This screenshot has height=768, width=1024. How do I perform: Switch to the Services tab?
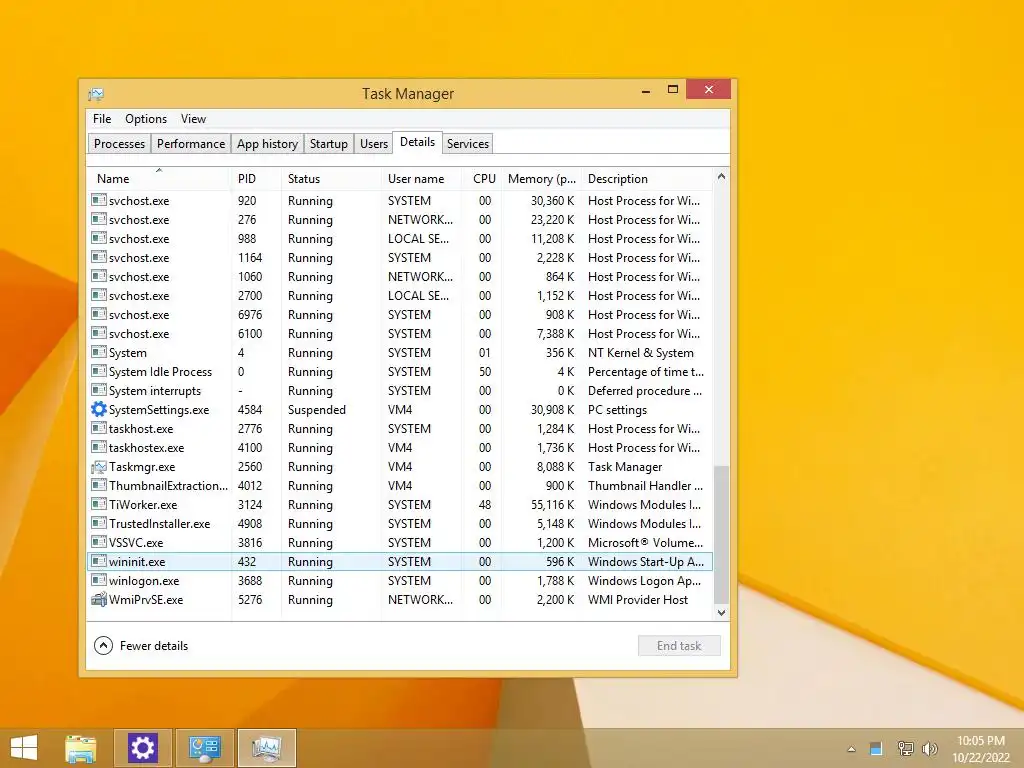click(468, 144)
